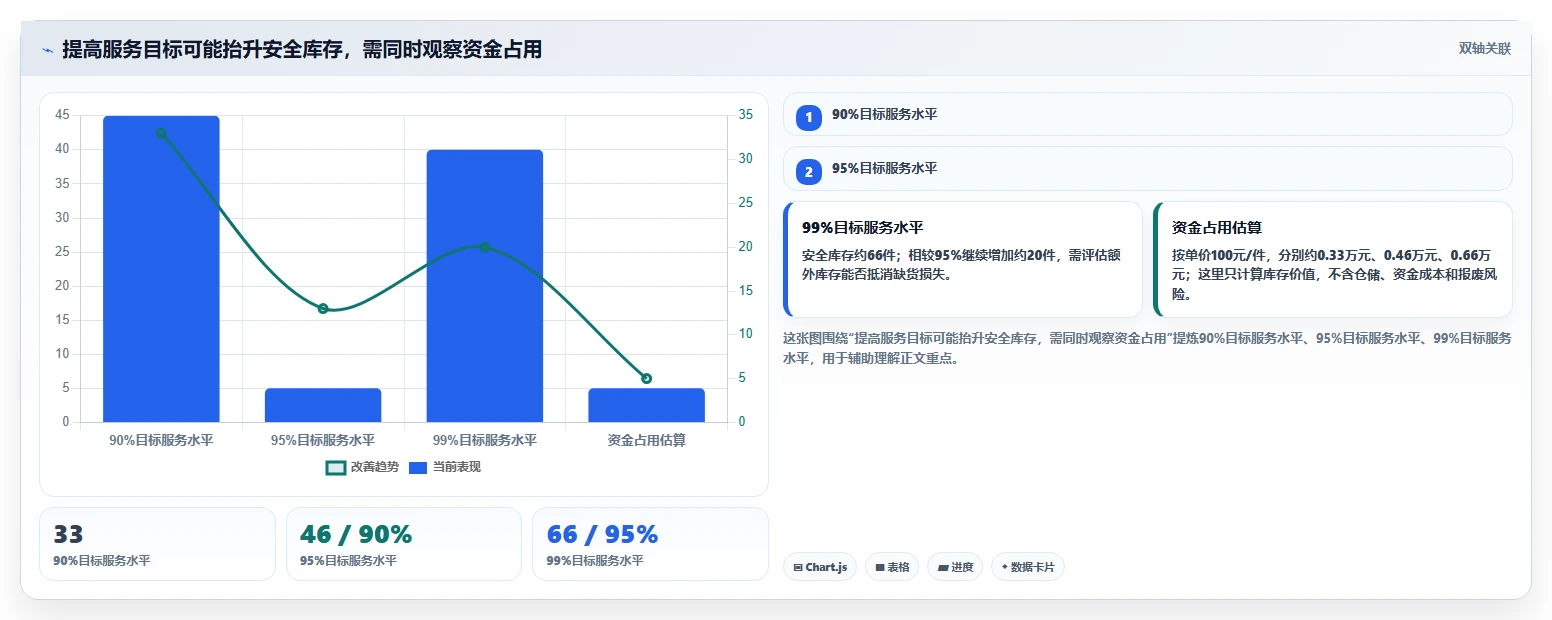Click the 数据卡片 tag

1028,567
